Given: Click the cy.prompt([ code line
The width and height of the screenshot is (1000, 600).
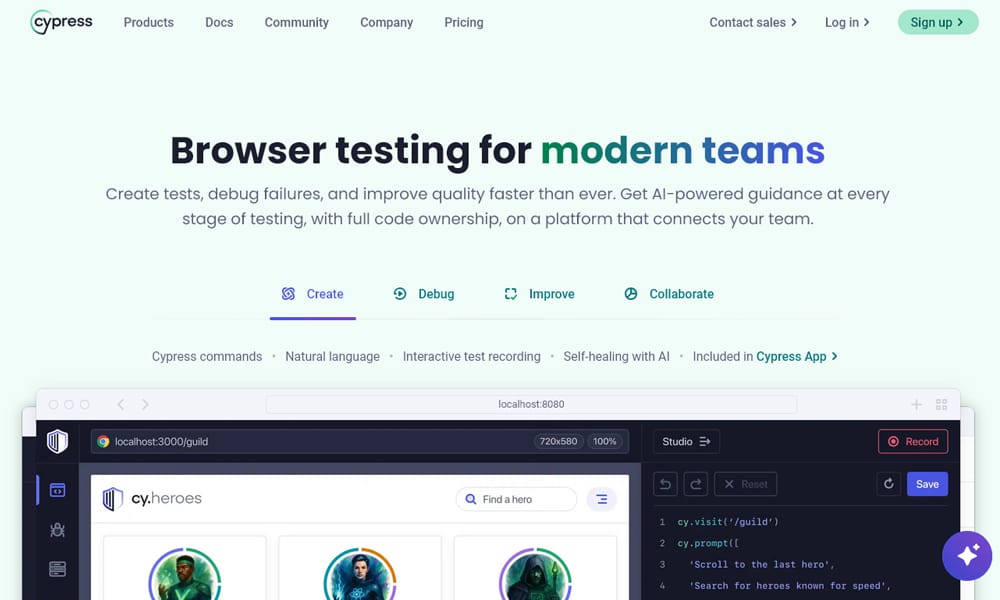Looking at the screenshot, I should [708, 543].
